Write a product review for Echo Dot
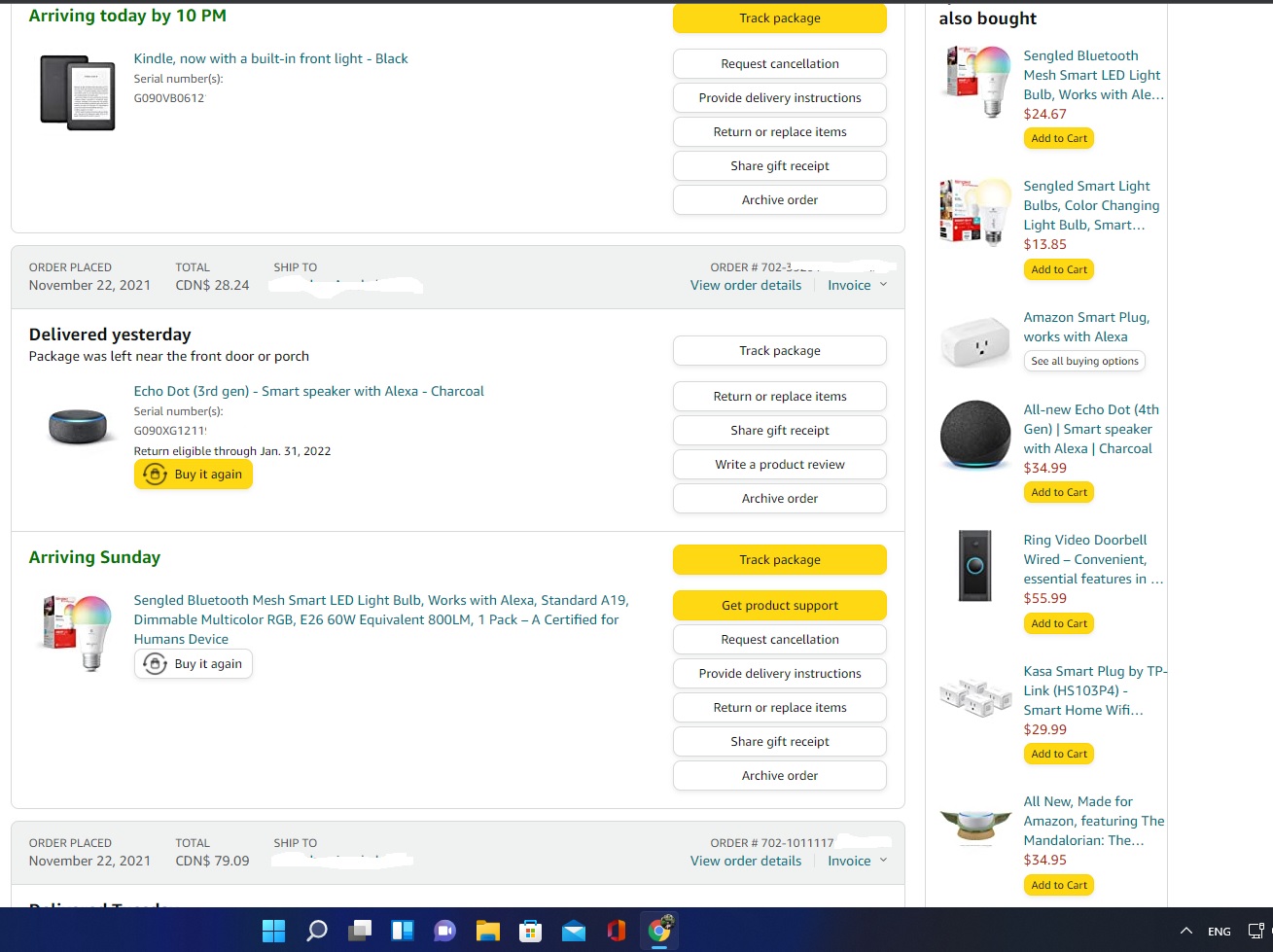Image resolution: width=1273 pixels, height=952 pixels. [x=780, y=464]
